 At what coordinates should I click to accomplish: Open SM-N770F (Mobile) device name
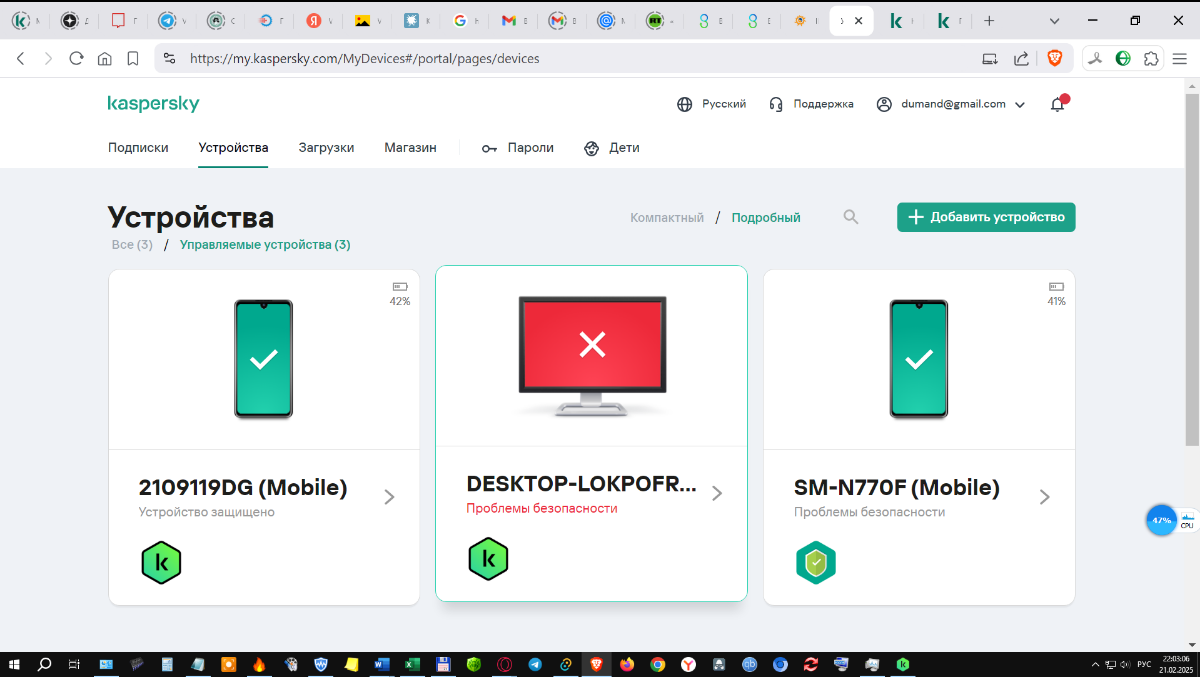[x=897, y=488]
